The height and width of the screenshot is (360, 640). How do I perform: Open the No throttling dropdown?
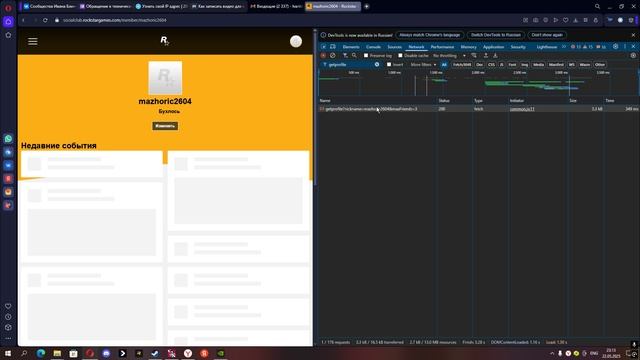click(x=449, y=56)
